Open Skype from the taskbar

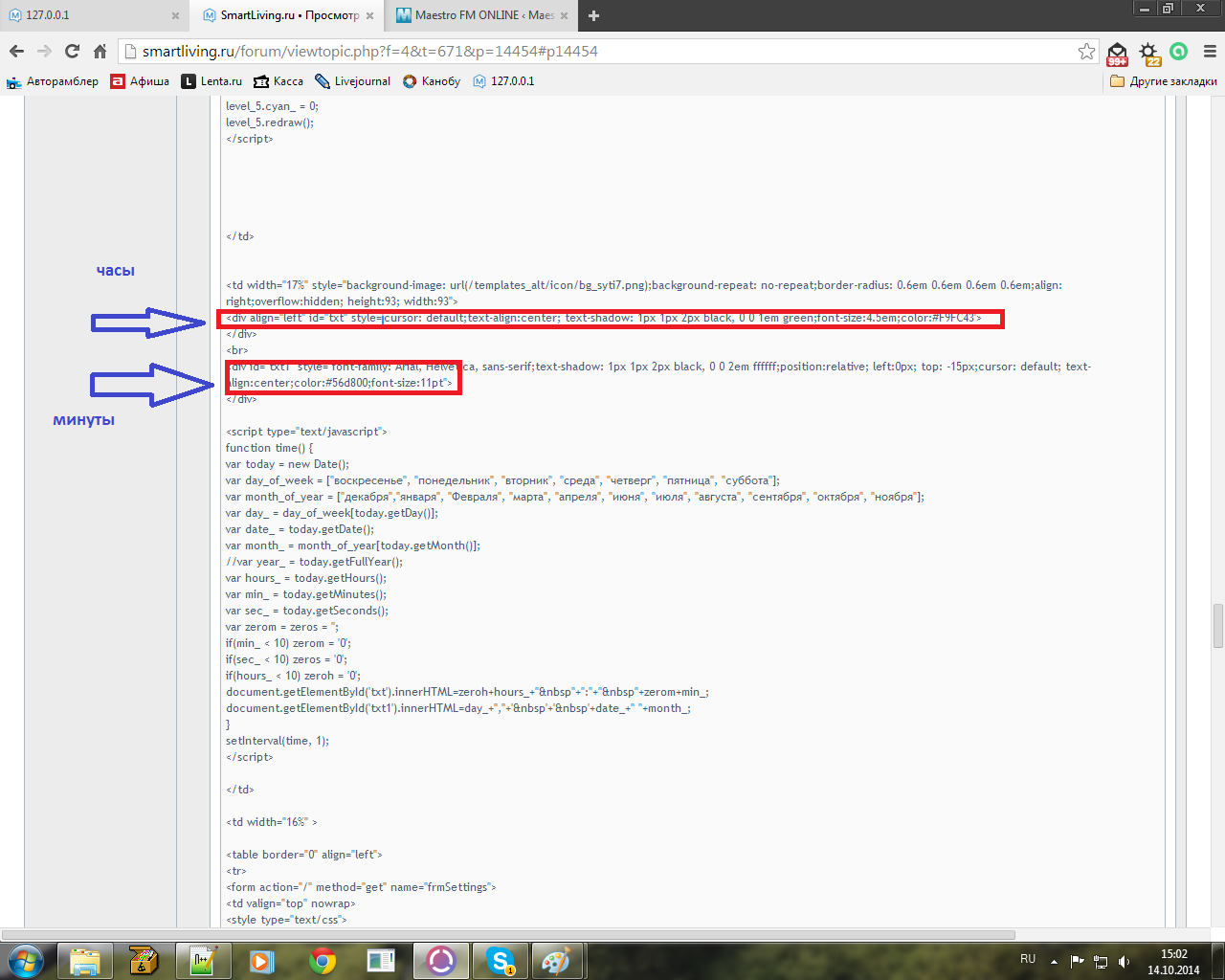coord(501,960)
